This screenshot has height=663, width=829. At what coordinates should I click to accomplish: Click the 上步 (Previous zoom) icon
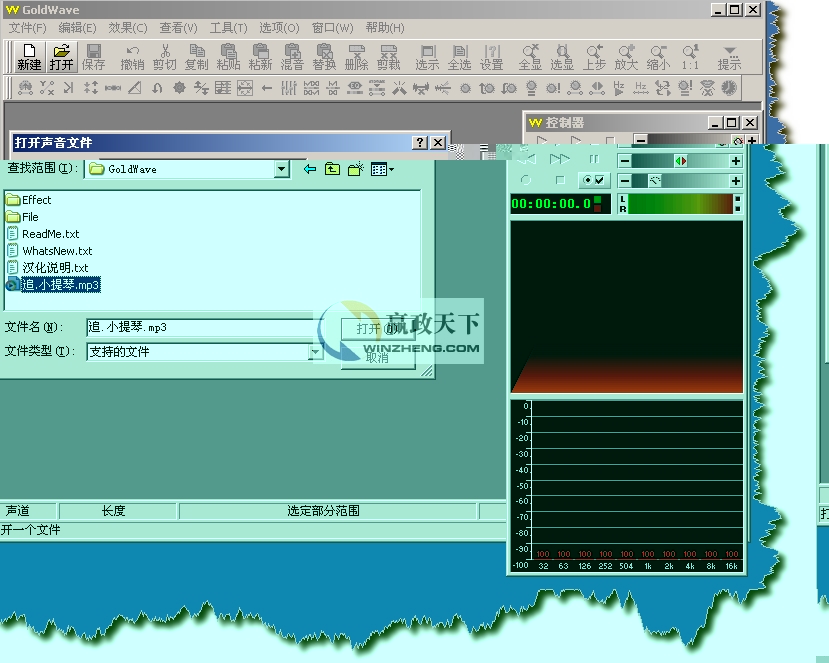coord(594,57)
